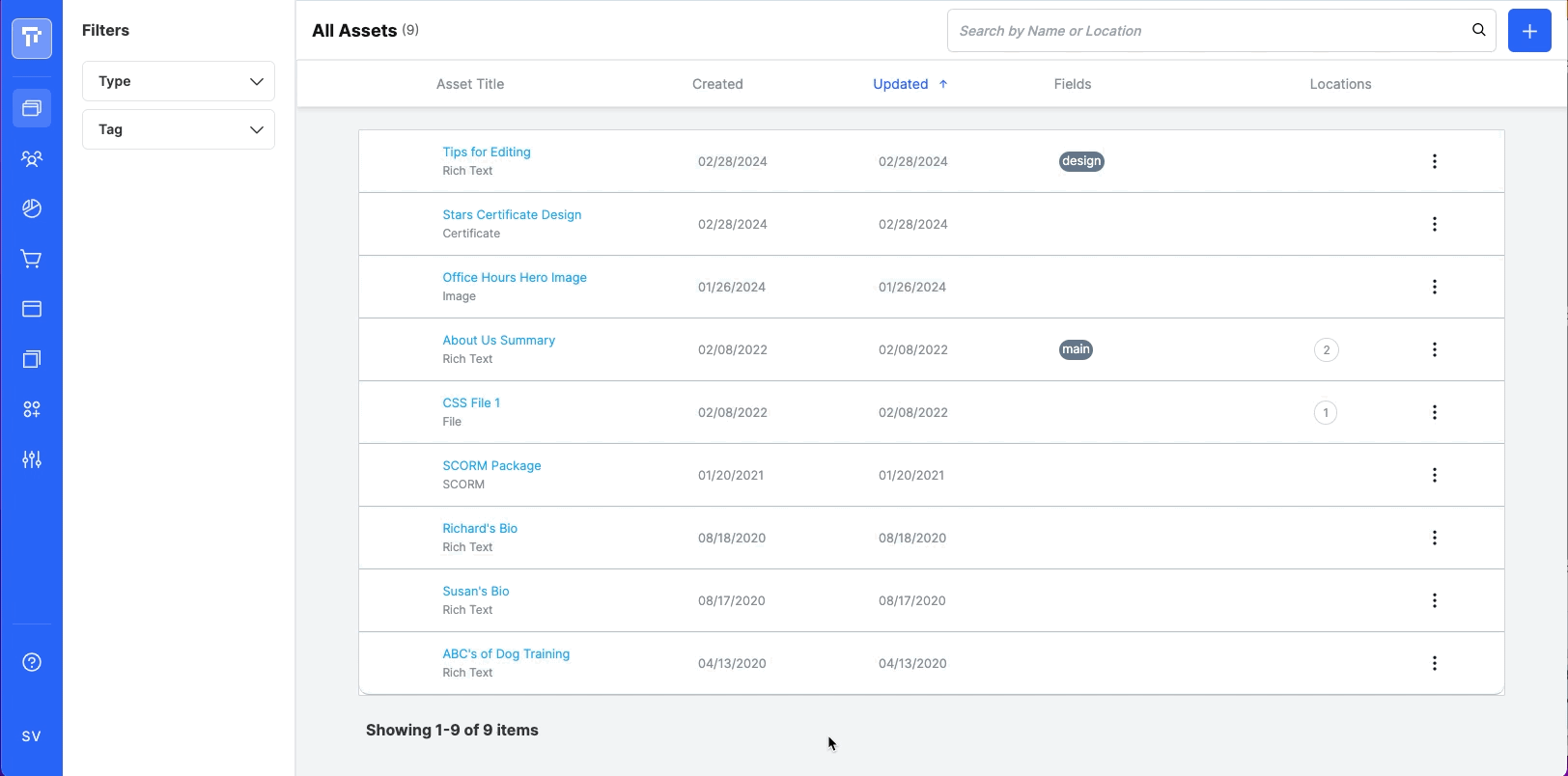This screenshot has height=776, width=1568.
Task: Click the Fields column header
Action: pos(1073,84)
